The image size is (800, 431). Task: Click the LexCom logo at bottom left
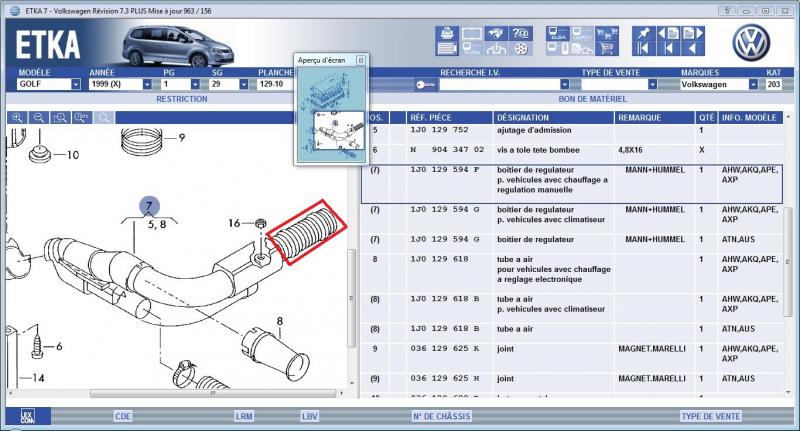(x=28, y=416)
